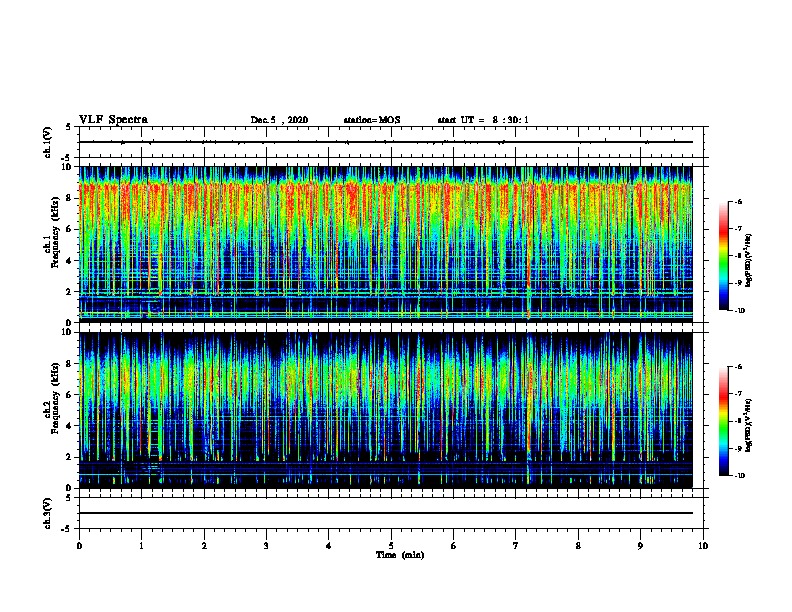Click the date "Dec. 5 , 2020"
Image resolution: width=792 pixels, height=612 pixels.
tap(279, 120)
